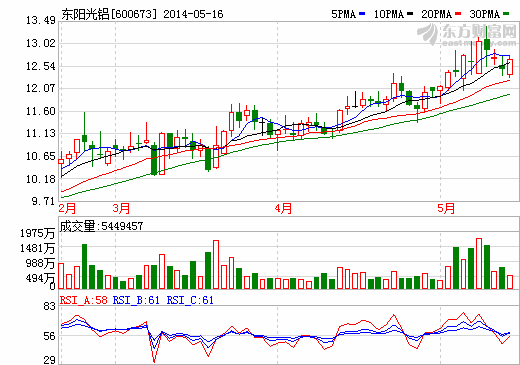
Task: Click the RSI_A:58 indicator label
Action: [x=83, y=300]
